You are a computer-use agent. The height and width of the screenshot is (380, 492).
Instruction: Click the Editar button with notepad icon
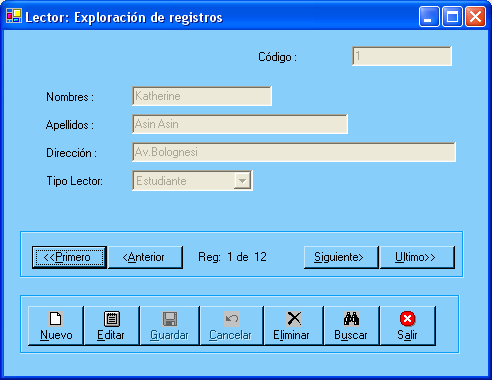pos(111,326)
